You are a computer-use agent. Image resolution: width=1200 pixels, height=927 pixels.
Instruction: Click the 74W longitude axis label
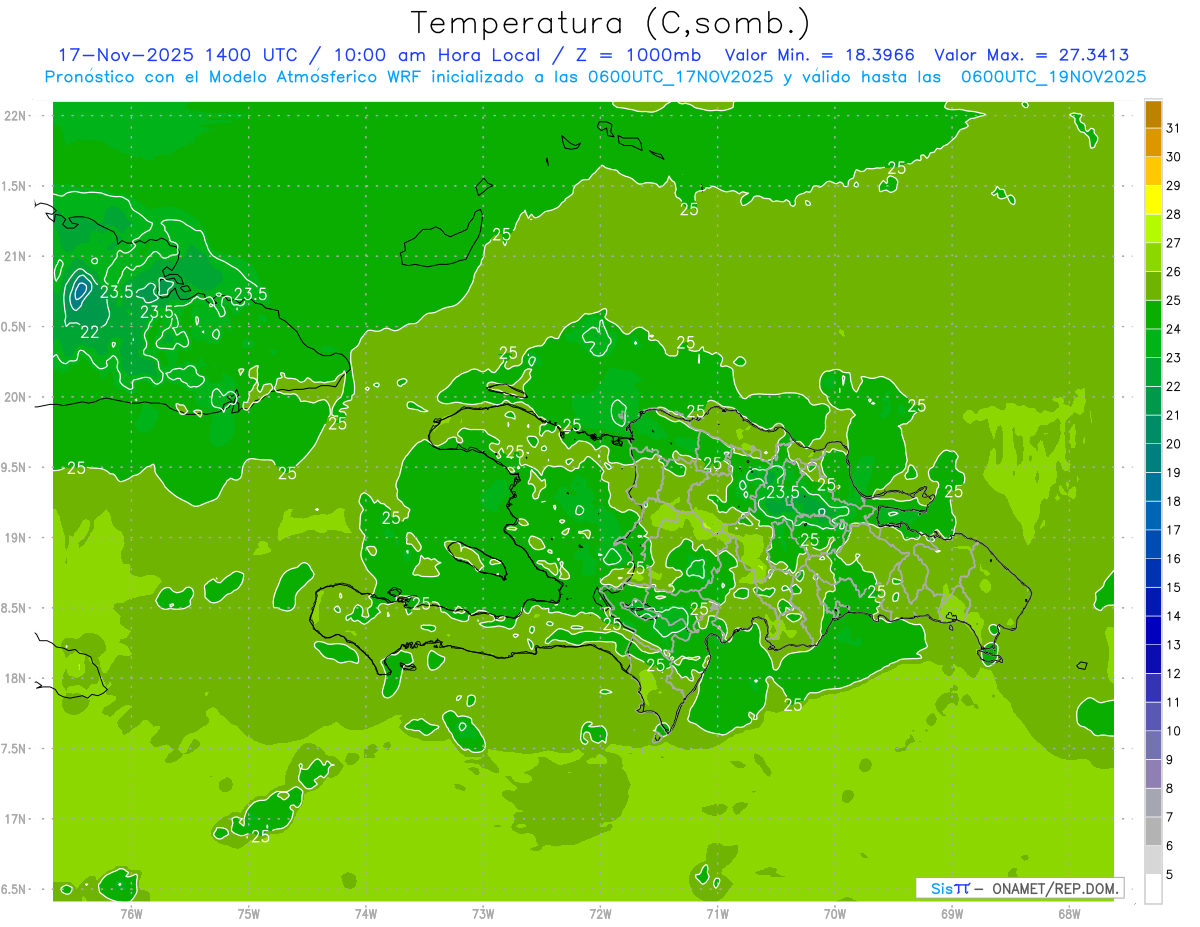point(366,913)
